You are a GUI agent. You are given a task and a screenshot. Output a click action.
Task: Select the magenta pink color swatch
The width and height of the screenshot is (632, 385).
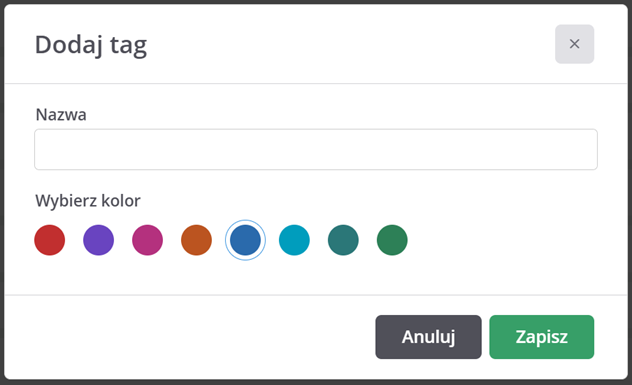(148, 240)
